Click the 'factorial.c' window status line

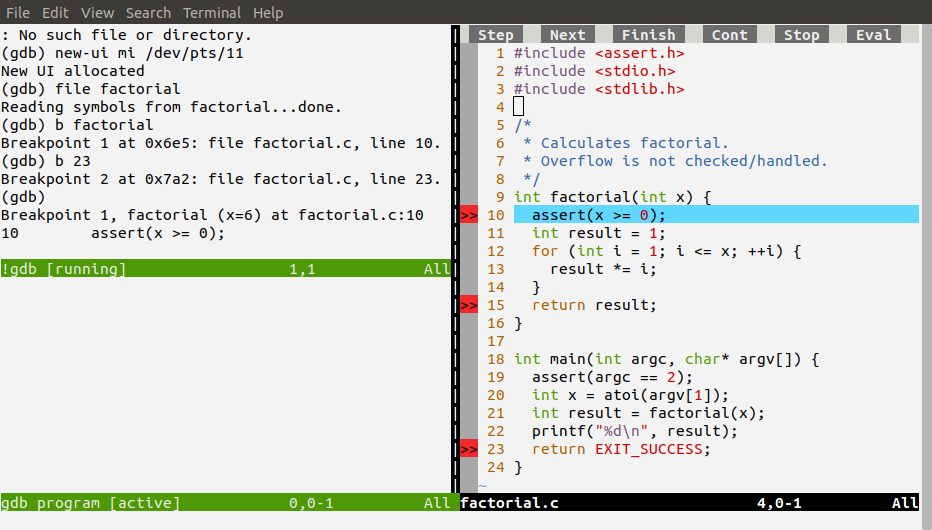pyautogui.click(x=689, y=503)
